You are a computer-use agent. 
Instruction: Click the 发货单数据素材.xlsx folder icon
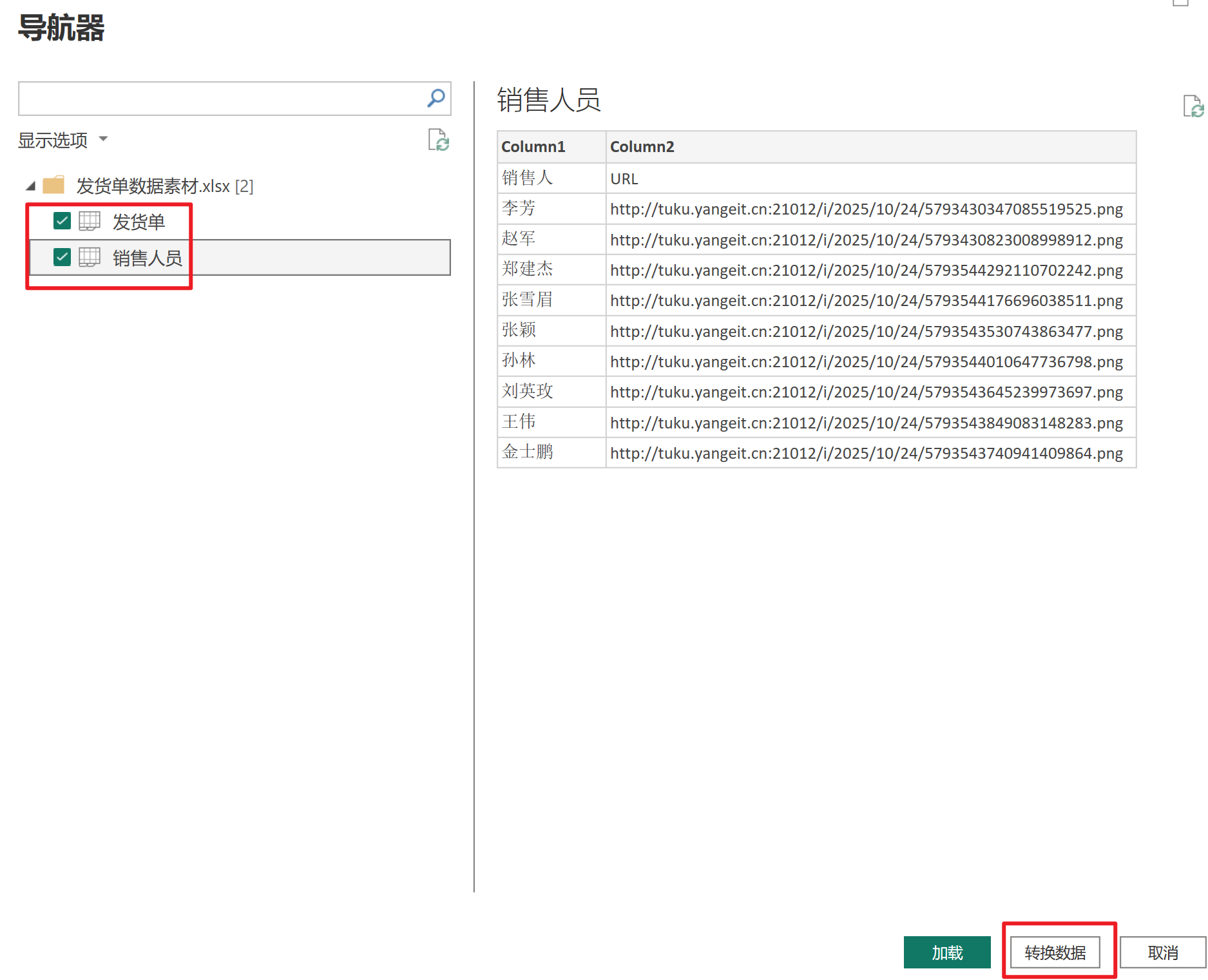click(53, 186)
